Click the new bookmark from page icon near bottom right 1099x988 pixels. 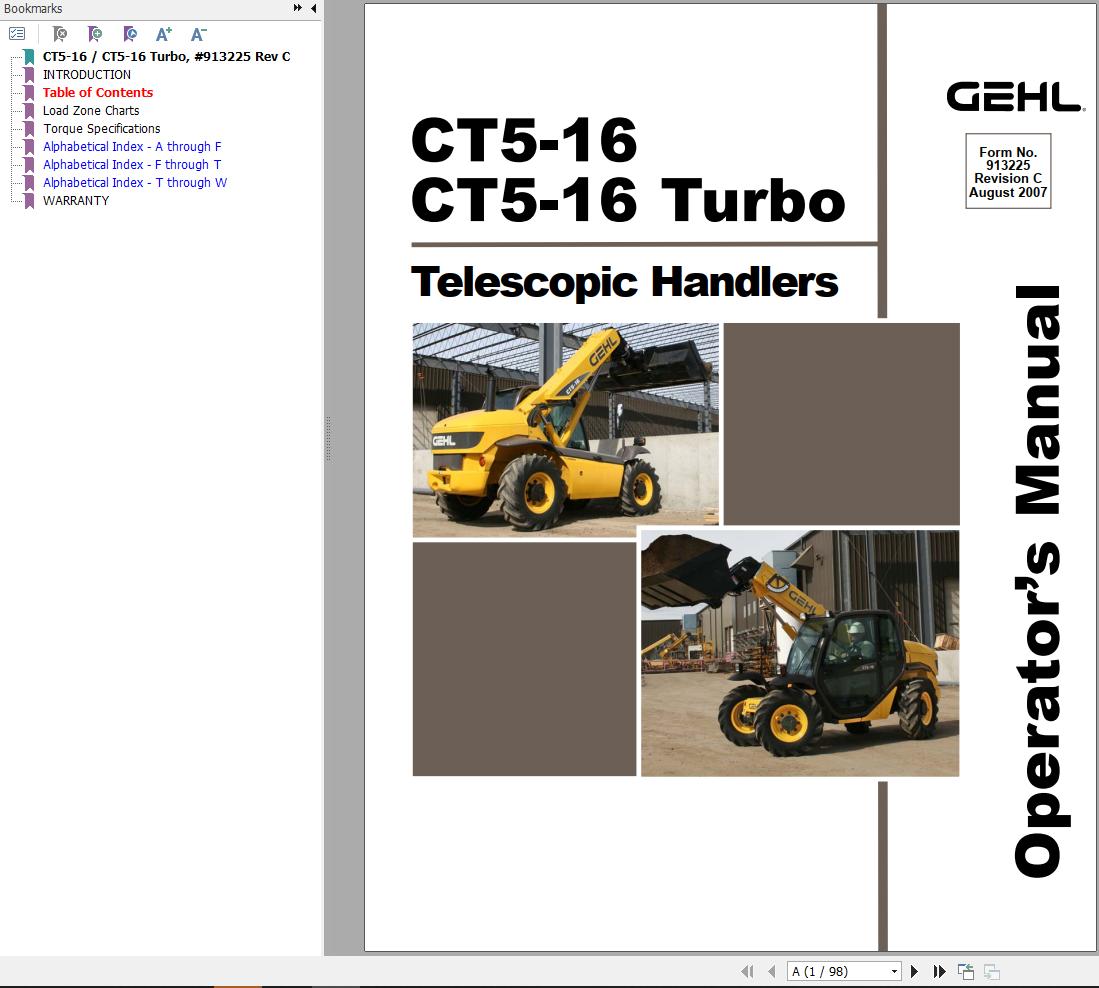(x=966, y=969)
